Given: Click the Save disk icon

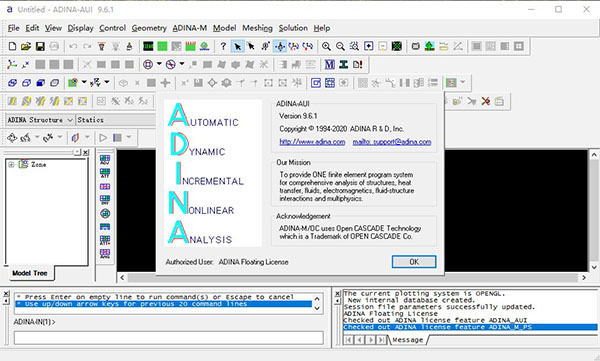Looking at the screenshot, I should [x=40, y=46].
